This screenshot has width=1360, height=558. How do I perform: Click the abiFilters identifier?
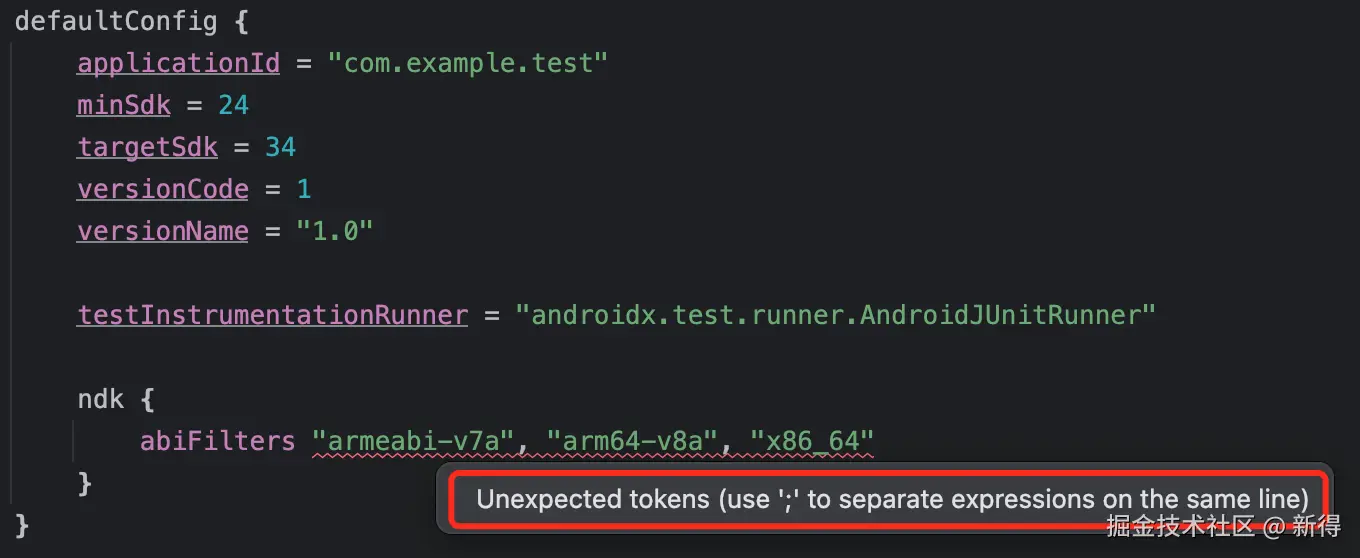tap(218, 441)
